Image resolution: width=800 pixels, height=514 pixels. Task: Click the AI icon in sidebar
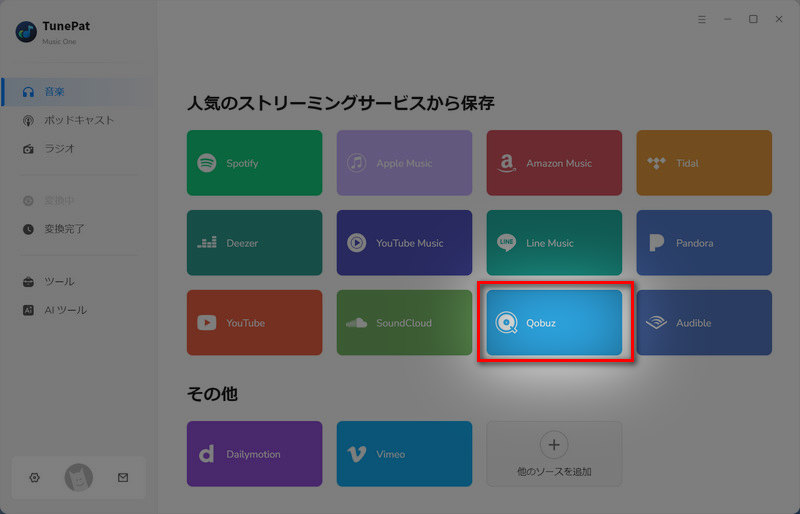click(x=28, y=310)
